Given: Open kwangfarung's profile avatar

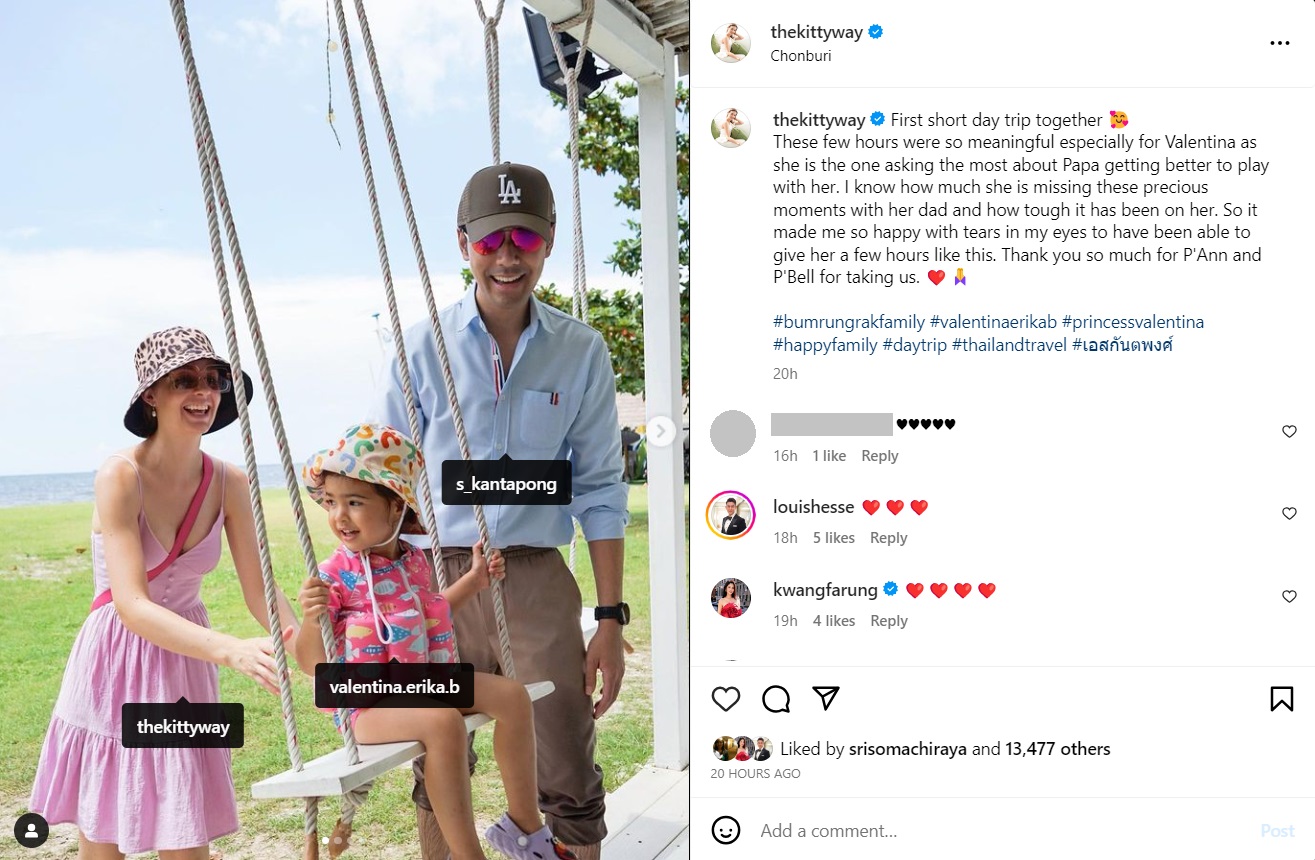Looking at the screenshot, I should tap(731, 598).
